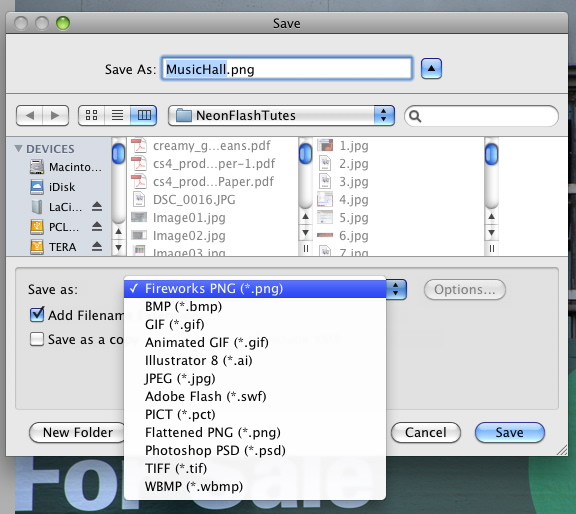Viewport: 576px width, 514px height.
Task: Switch to list view
Action: pos(118,115)
